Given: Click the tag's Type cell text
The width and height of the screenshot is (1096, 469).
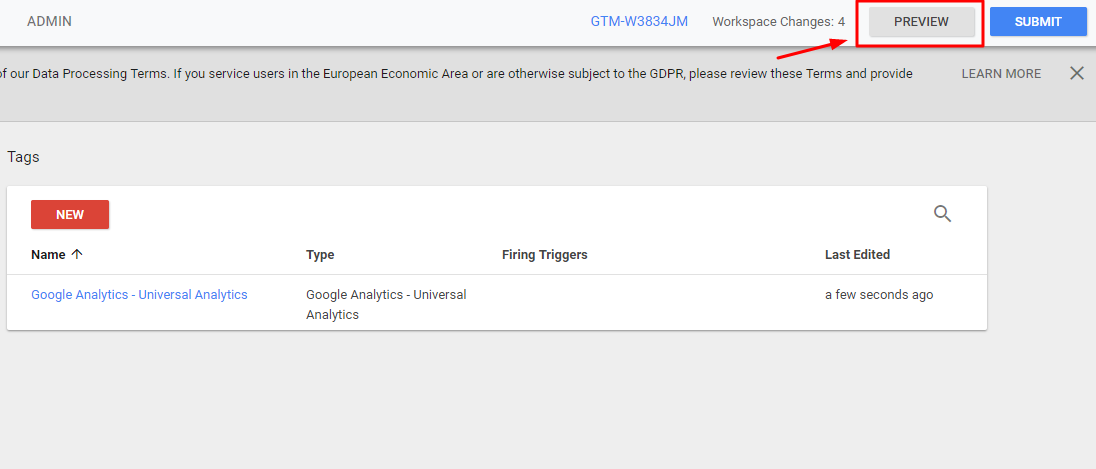Looking at the screenshot, I should click(x=385, y=304).
